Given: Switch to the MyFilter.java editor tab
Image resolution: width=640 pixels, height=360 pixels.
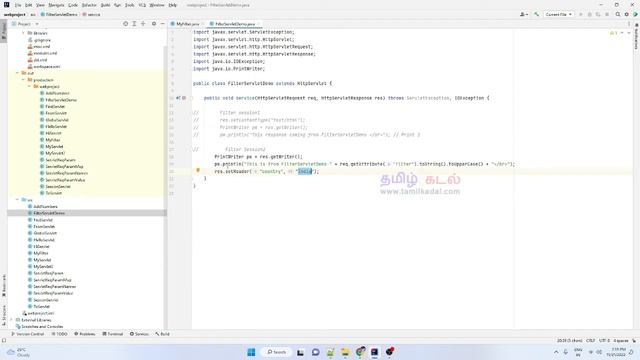Looking at the screenshot, I should point(187,24).
